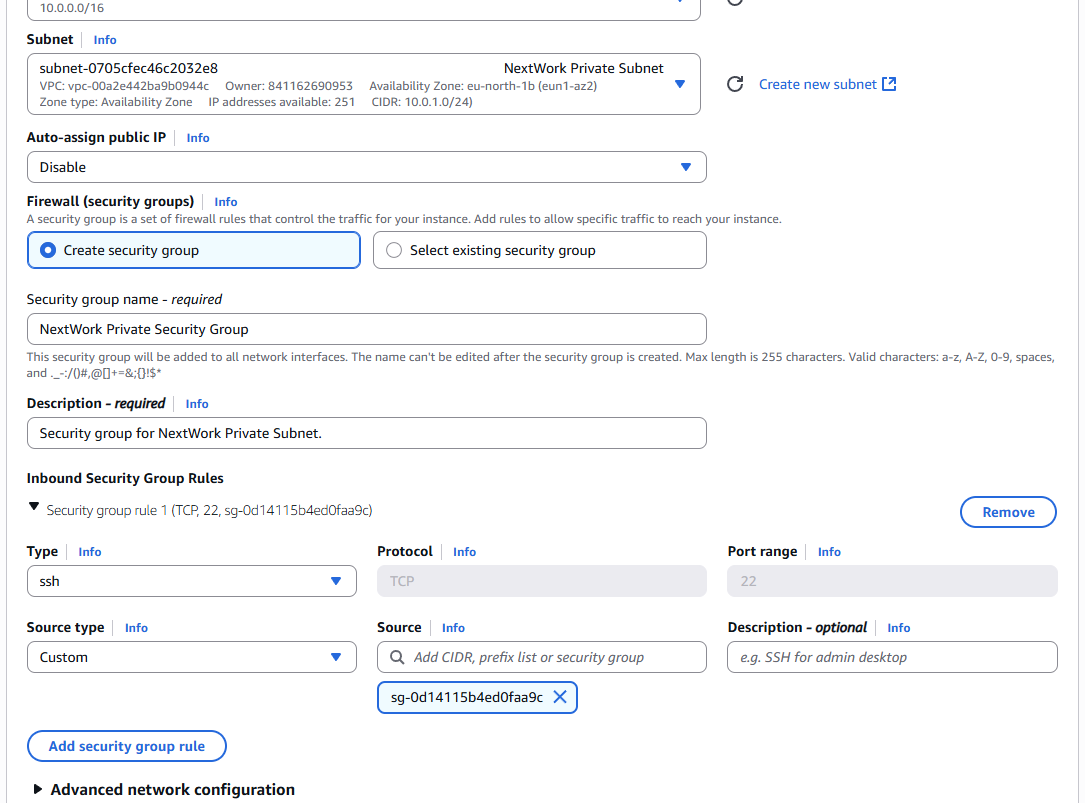The width and height of the screenshot is (1085, 803).
Task: Click the refresh subnets icon
Action: point(735,85)
